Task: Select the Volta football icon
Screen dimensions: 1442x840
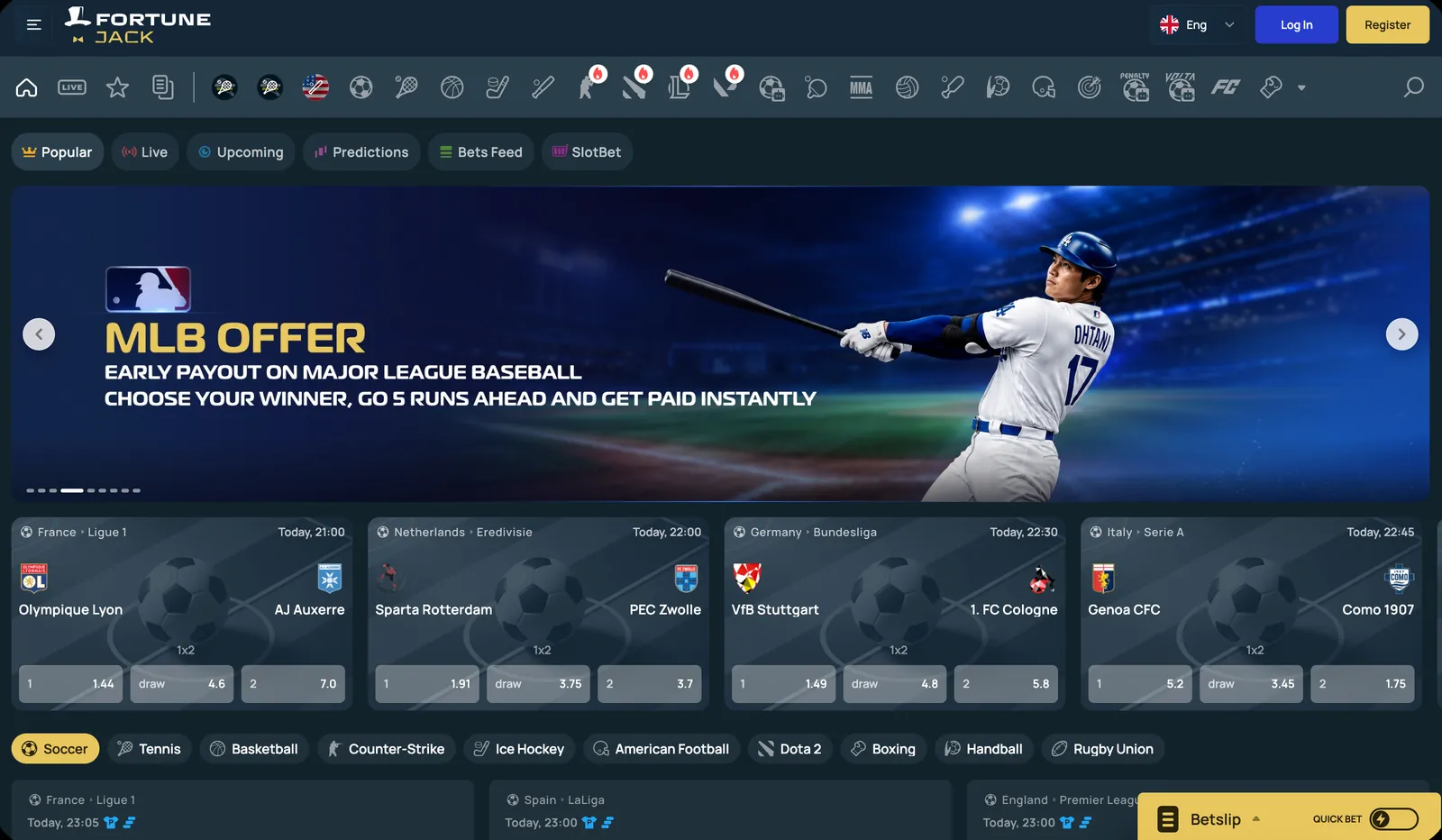Action: (1181, 87)
